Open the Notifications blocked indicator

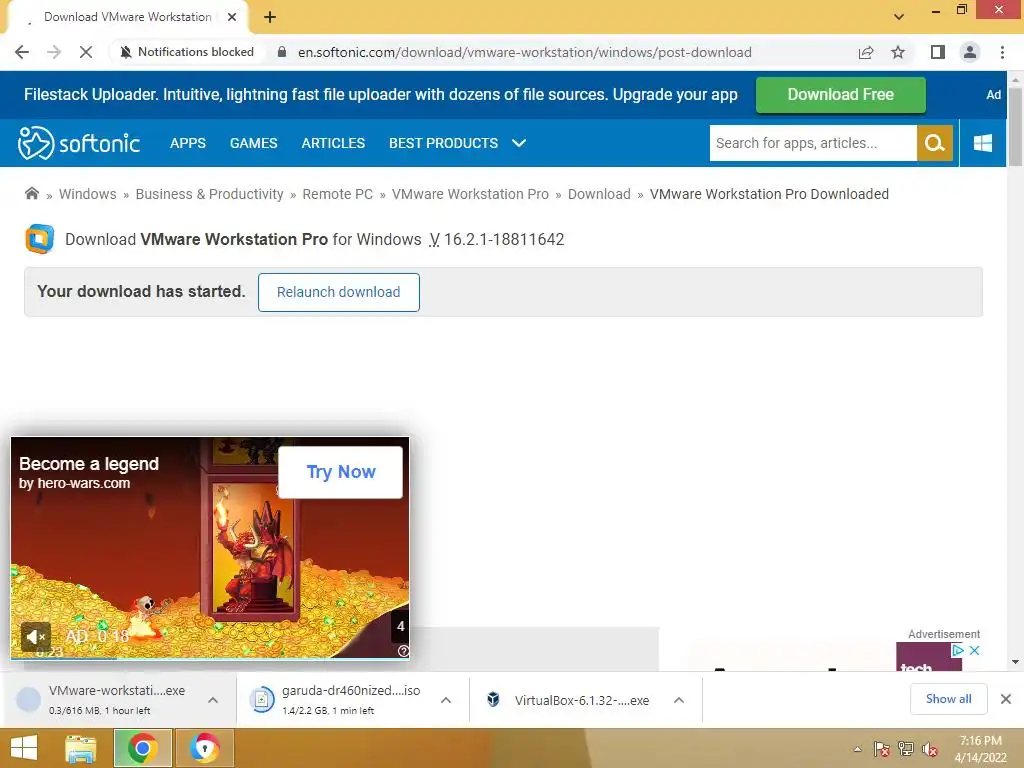pyautogui.click(x=187, y=52)
